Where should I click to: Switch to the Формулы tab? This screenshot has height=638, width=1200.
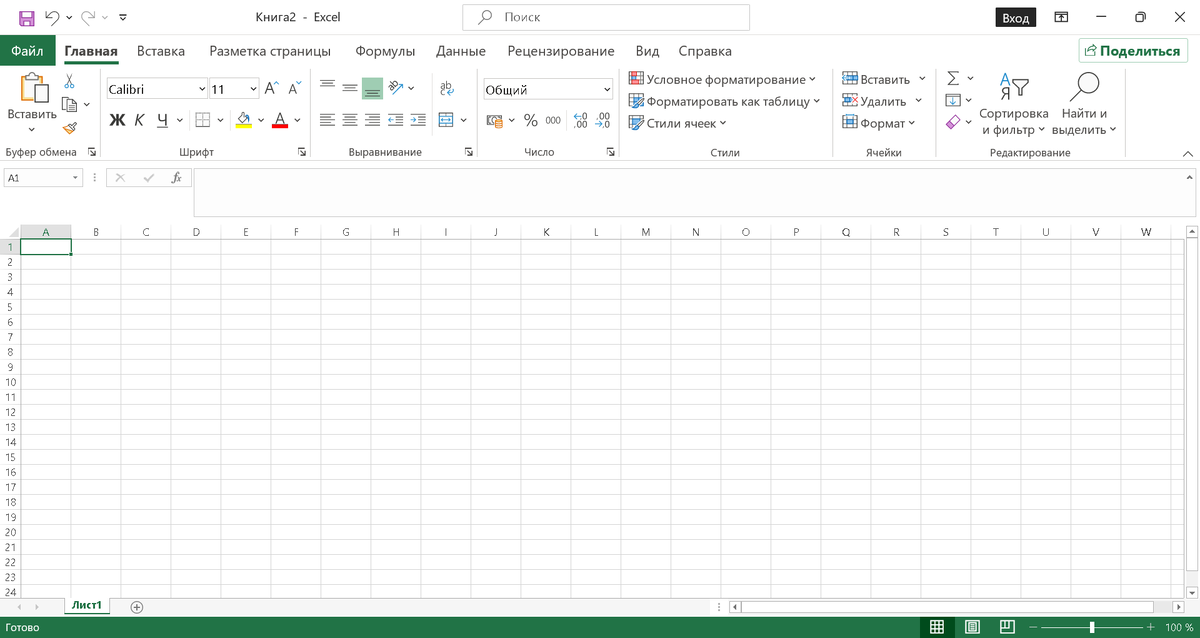coord(385,51)
